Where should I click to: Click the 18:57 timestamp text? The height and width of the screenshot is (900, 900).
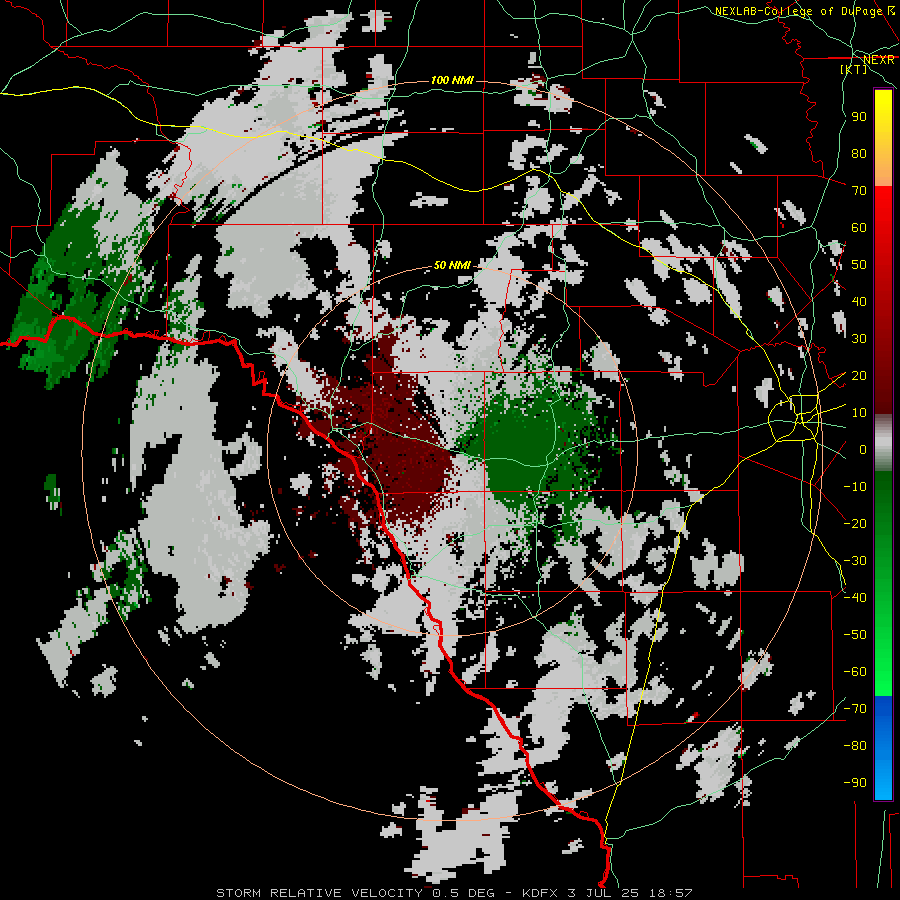coord(671,893)
